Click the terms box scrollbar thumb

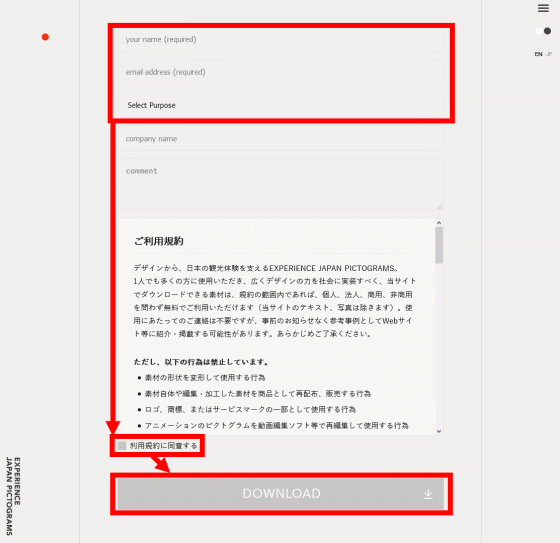[439, 245]
